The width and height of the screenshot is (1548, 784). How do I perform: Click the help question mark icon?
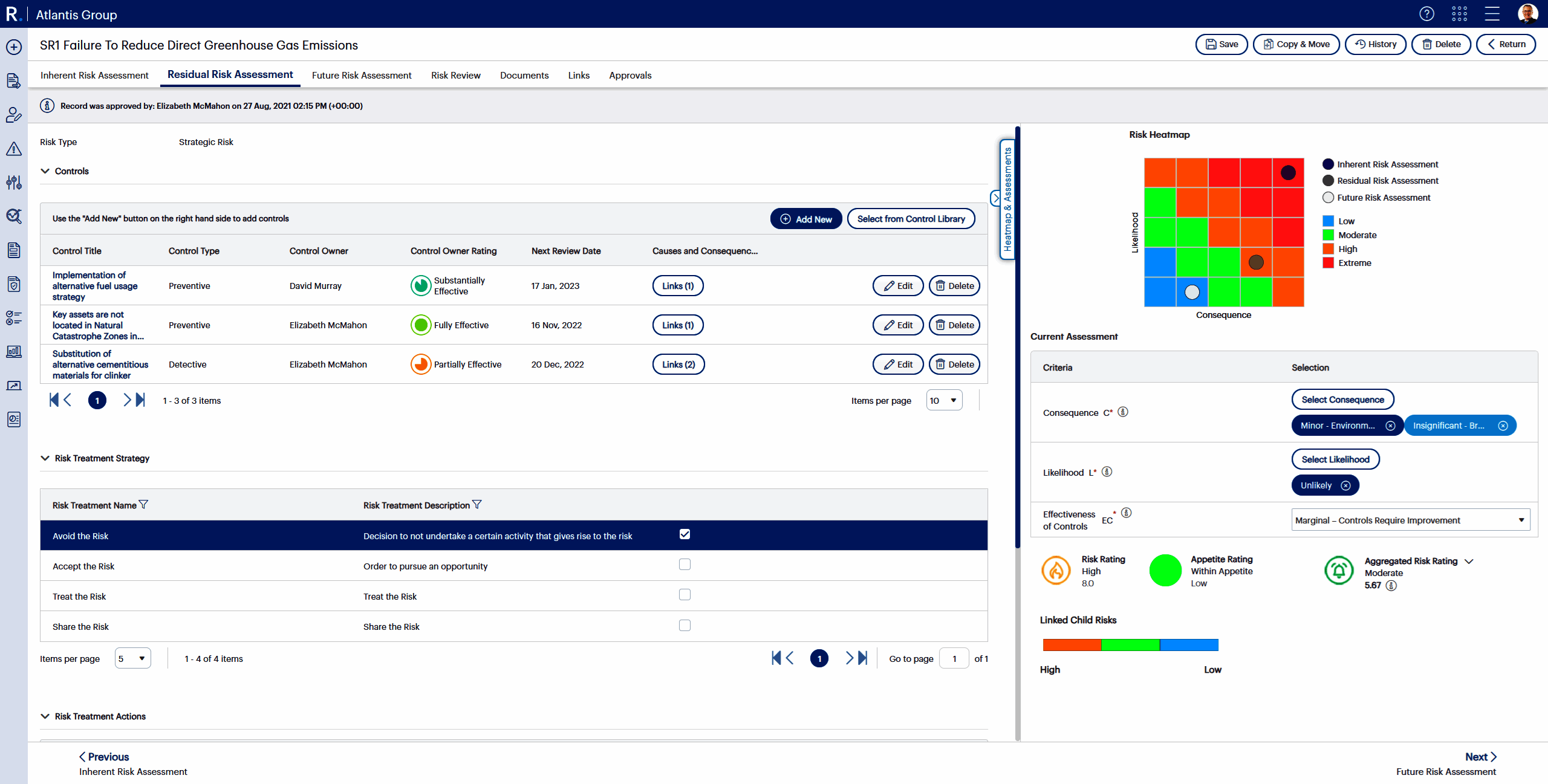1426,14
